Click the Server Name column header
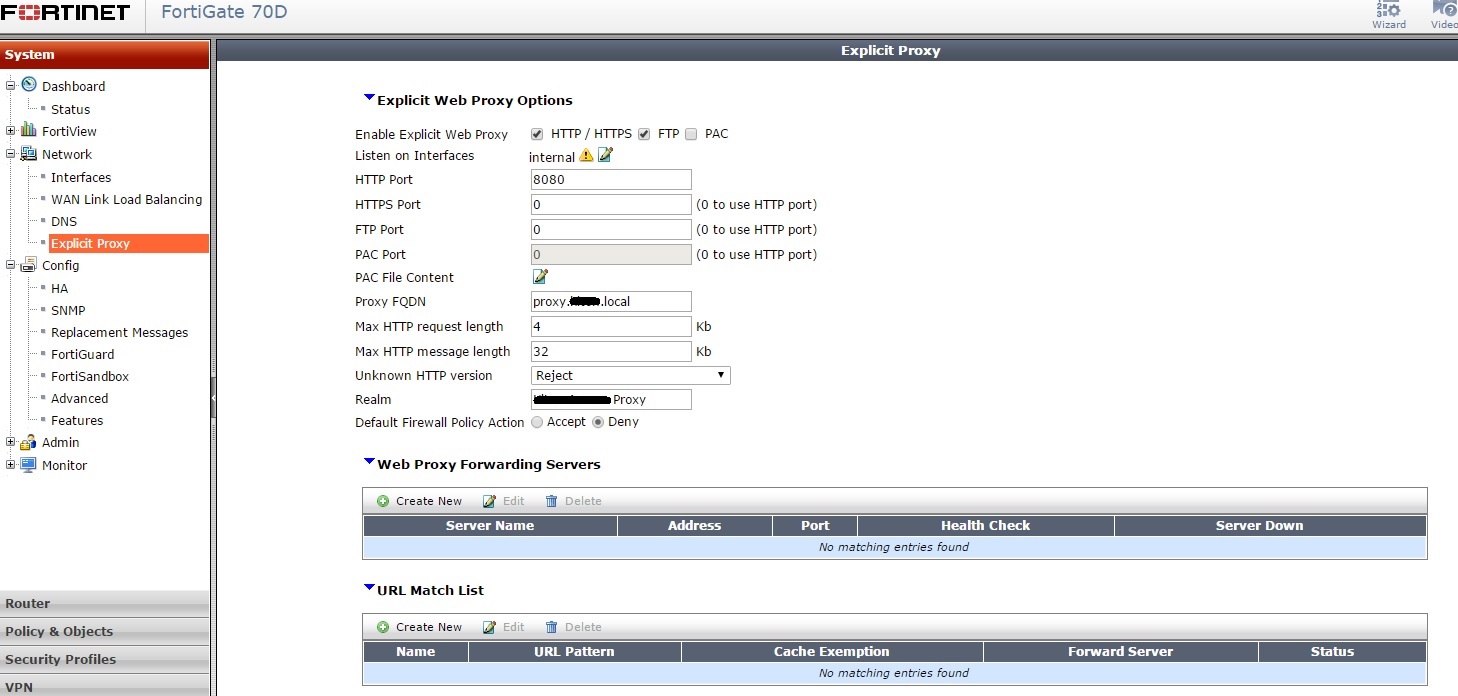The width and height of the screenshot is (1458, 696). pyautogui.click(x=490, y=525)
